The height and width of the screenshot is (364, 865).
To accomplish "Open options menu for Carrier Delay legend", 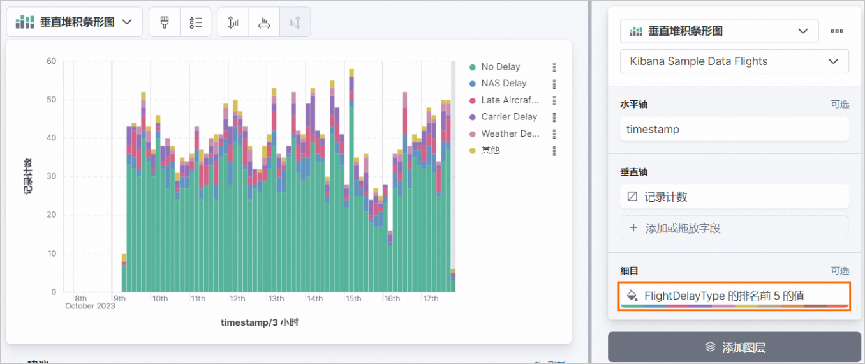I will pos(554,117).
